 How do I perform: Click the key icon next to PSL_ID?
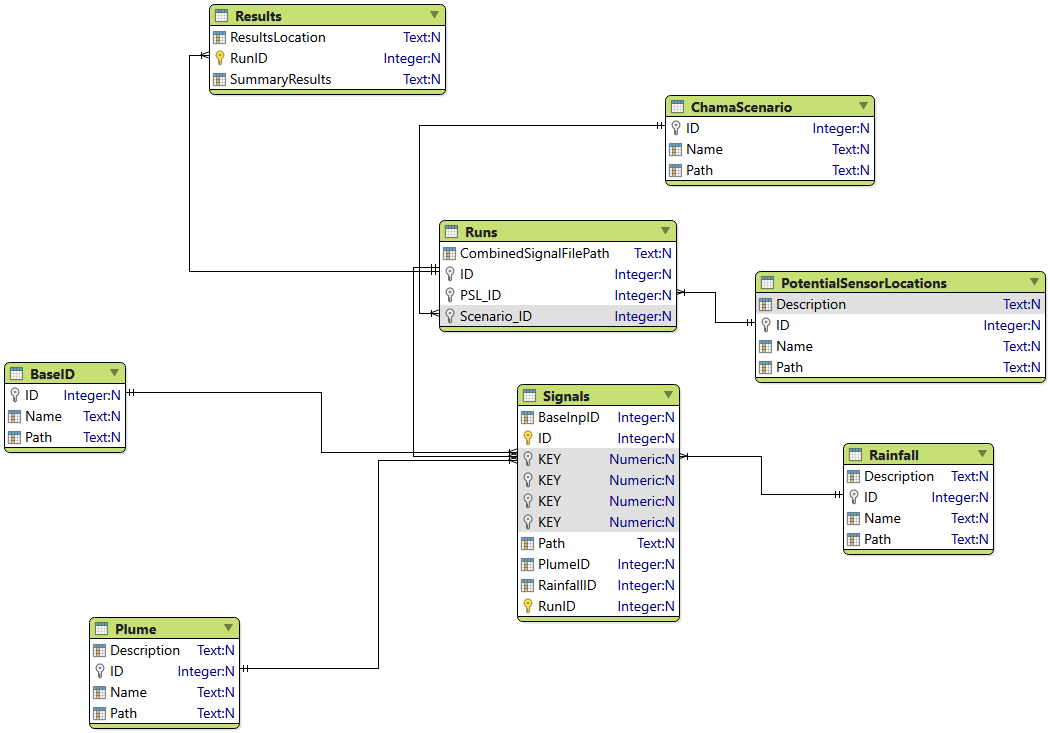(450, 295)
